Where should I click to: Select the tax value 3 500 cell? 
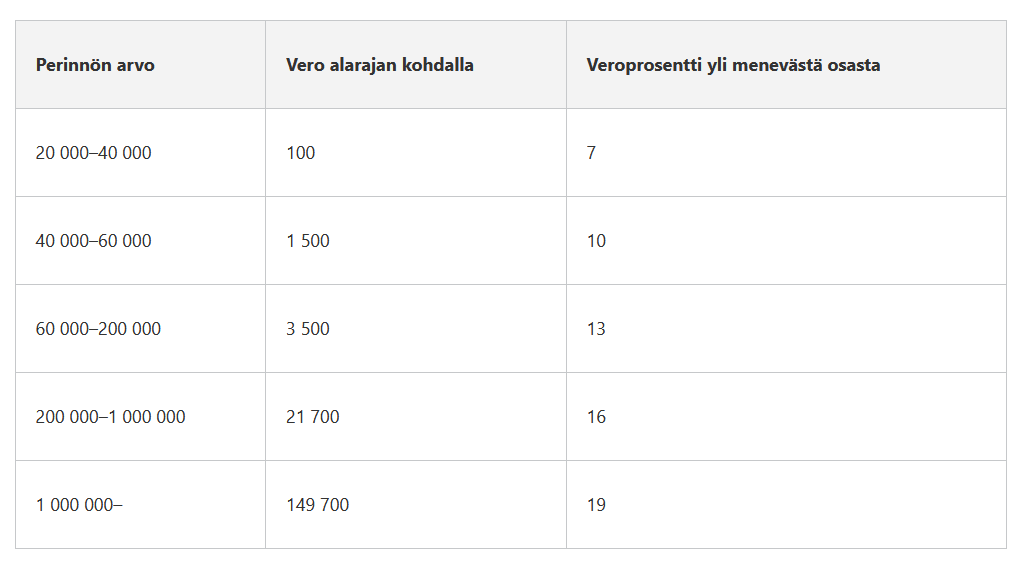[x=308, y=329]
